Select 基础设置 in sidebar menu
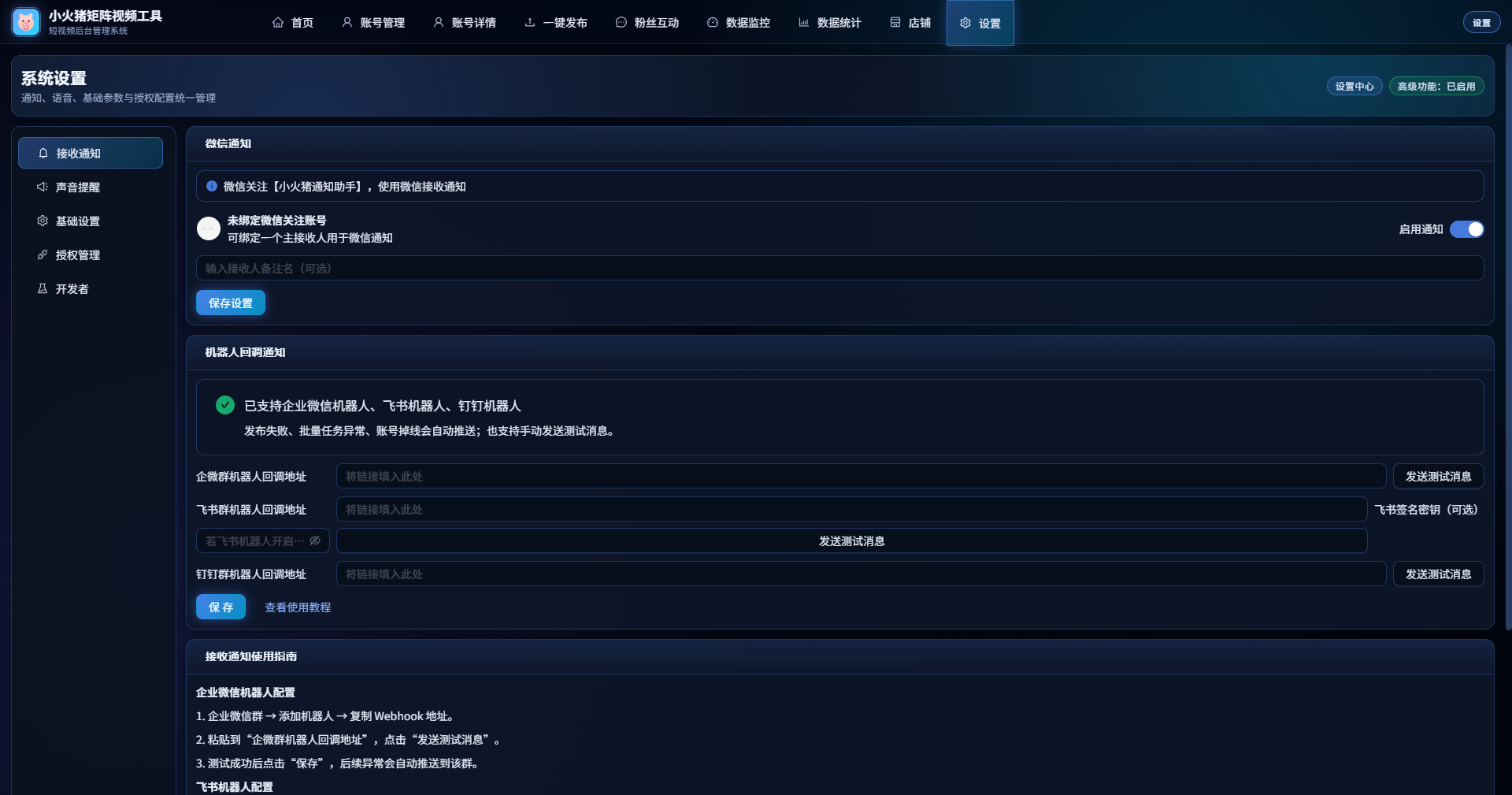 coord(77,221)
